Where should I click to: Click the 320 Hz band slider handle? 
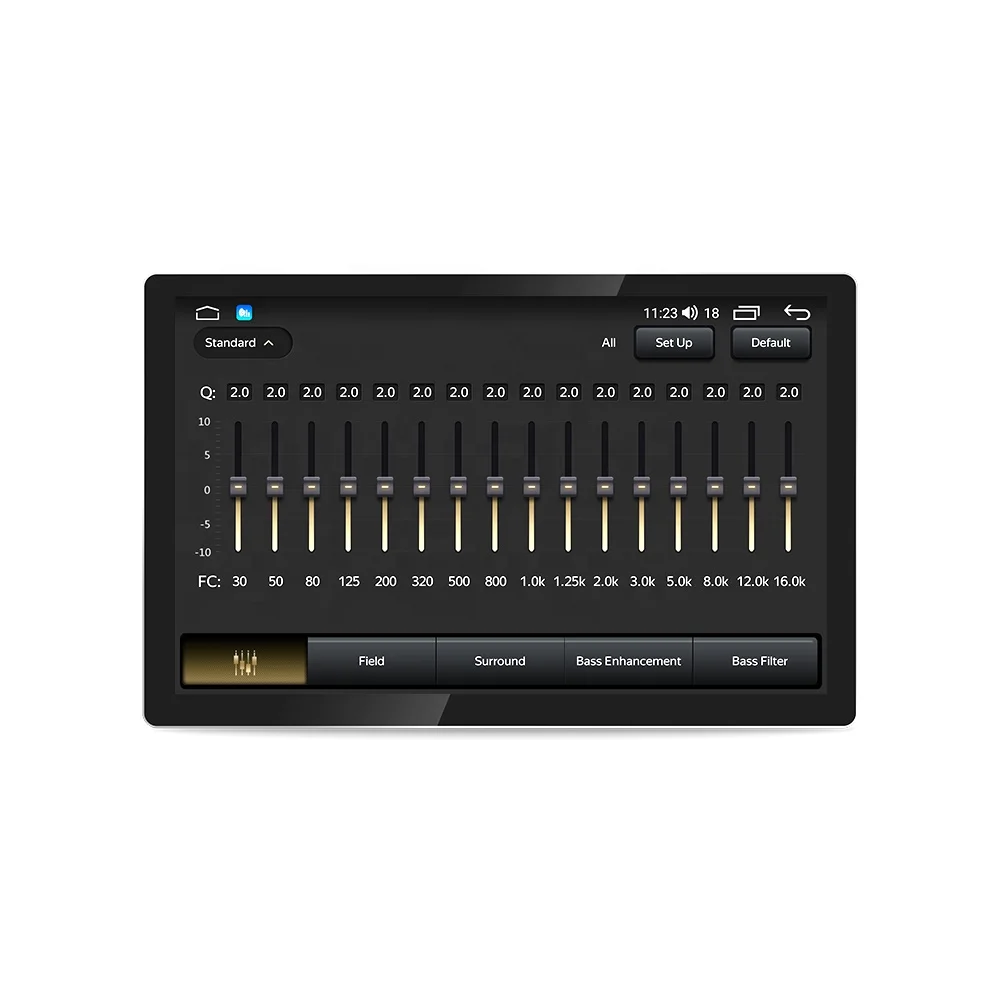(422, 487)
